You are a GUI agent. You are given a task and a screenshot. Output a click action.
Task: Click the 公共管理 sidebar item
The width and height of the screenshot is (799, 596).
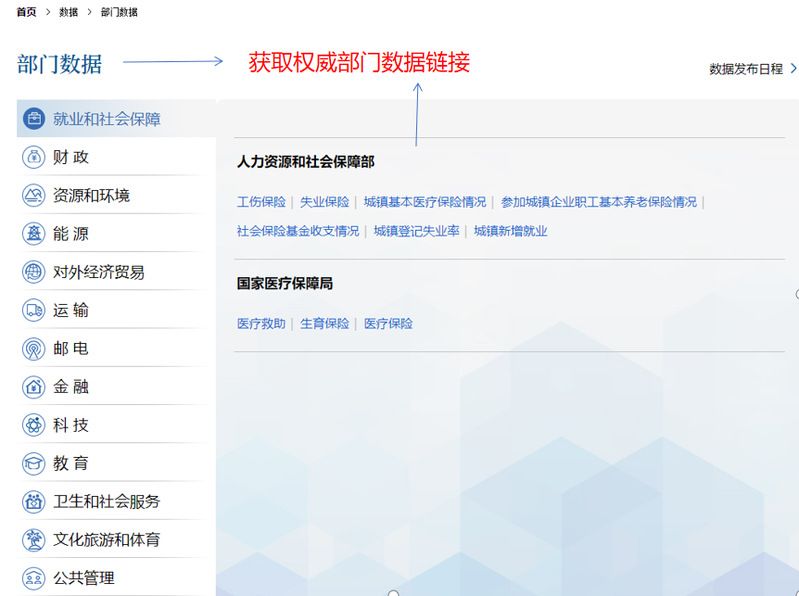pos(84,578)
